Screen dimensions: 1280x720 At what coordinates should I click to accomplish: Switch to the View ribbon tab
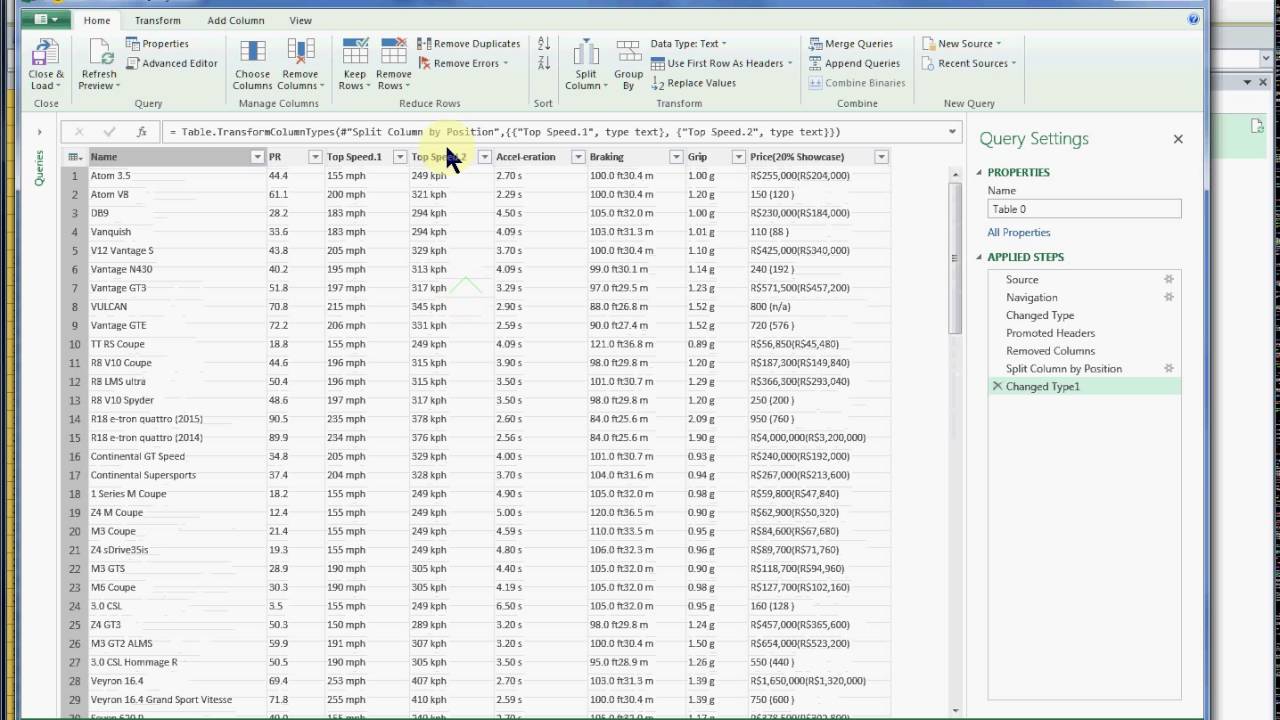(300, 20)
